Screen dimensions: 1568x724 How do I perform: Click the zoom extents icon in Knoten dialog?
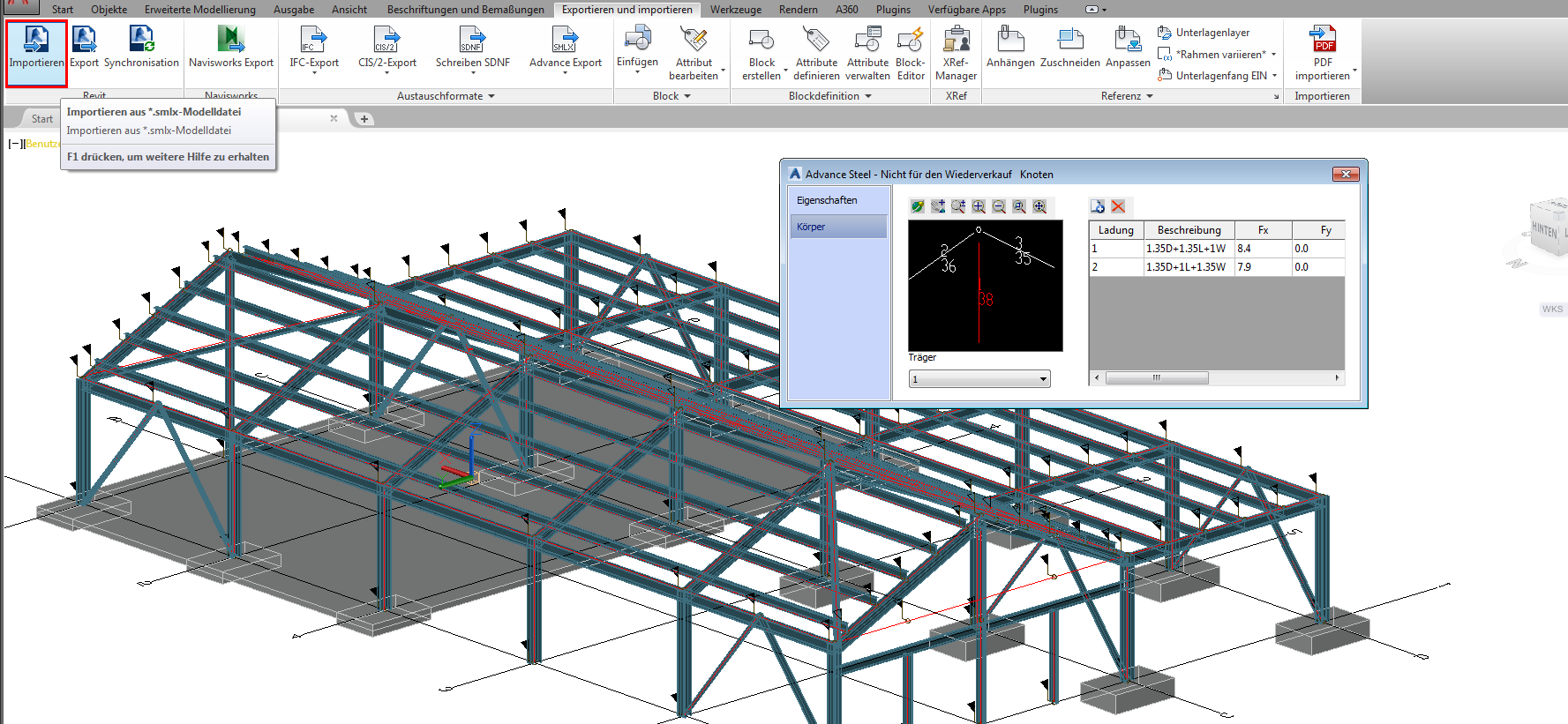(1039, 206)
